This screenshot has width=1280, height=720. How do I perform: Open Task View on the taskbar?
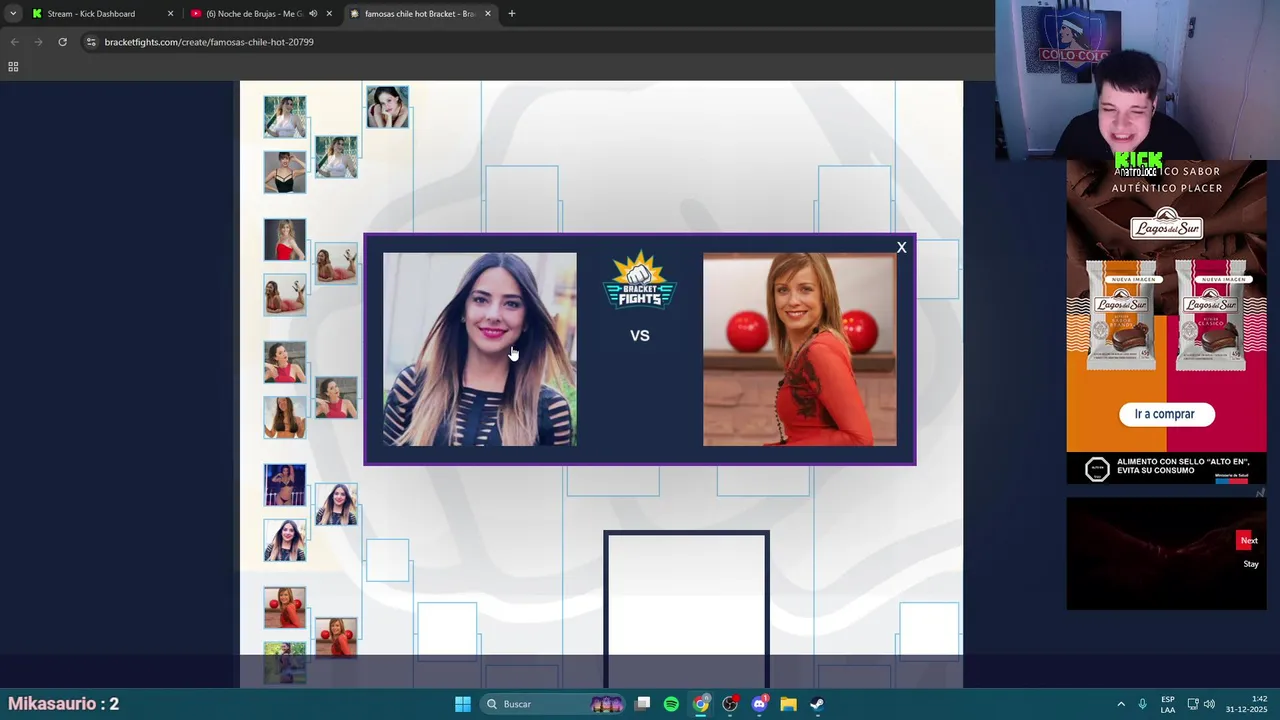pos(643,704)
